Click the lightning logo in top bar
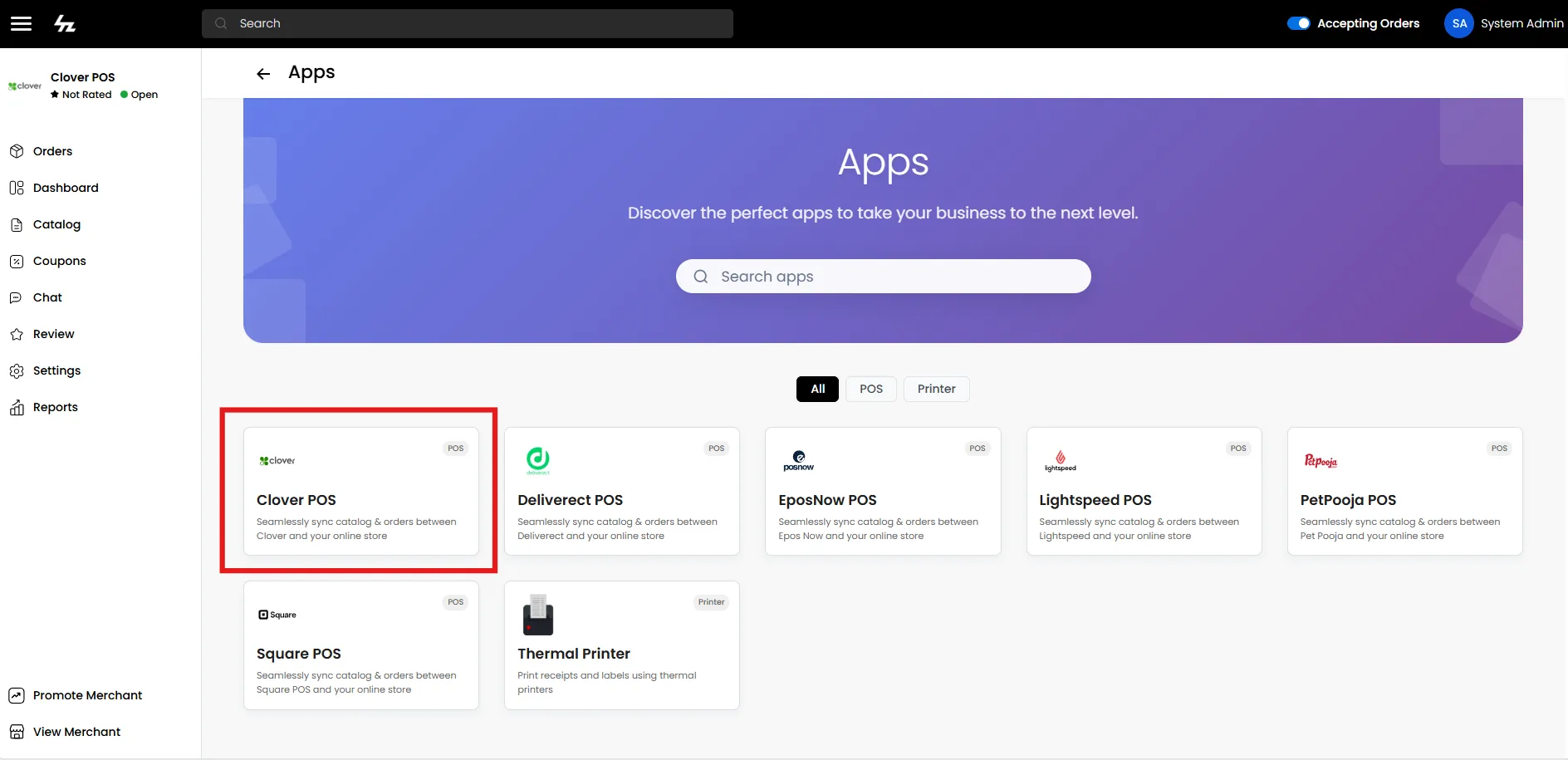Viewport: 1568px width, 760px height. (65, 23)
